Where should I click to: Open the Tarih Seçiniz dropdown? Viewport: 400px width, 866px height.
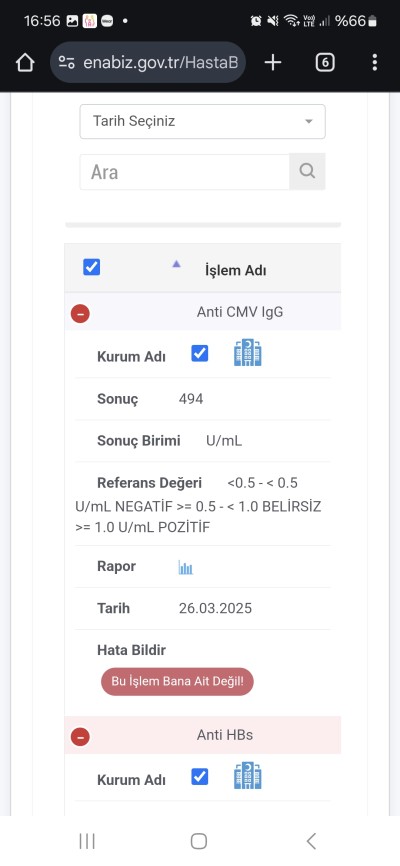point(203,122)
